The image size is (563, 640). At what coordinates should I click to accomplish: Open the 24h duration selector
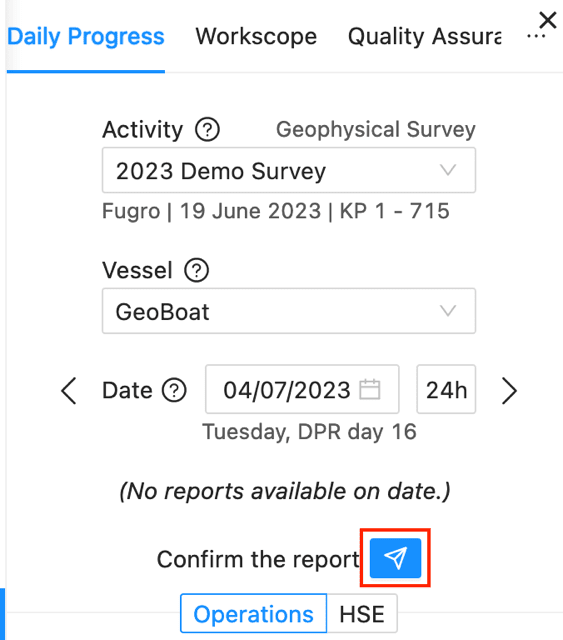pyautogui.click(x=446, y=389)
